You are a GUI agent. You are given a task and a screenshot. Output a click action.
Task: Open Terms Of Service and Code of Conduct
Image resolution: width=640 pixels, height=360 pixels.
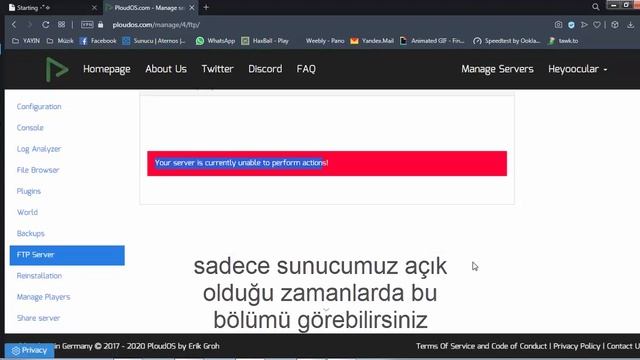pos(481,346)
